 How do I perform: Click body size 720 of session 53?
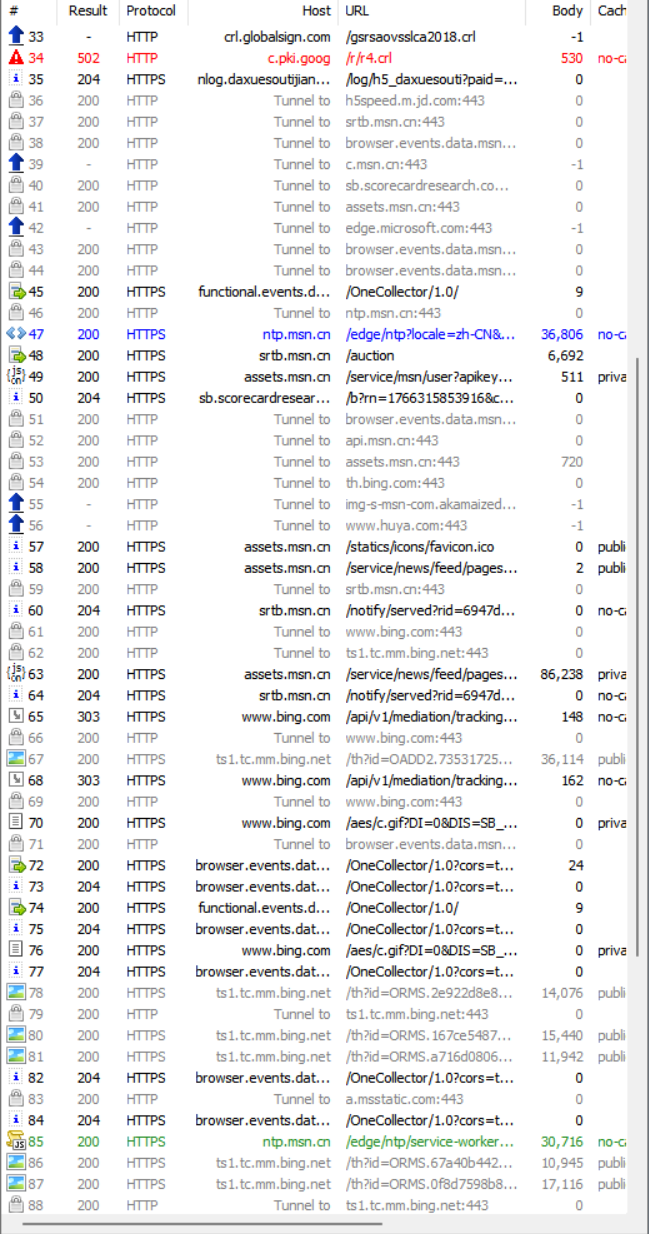click(x=573, y=462)
